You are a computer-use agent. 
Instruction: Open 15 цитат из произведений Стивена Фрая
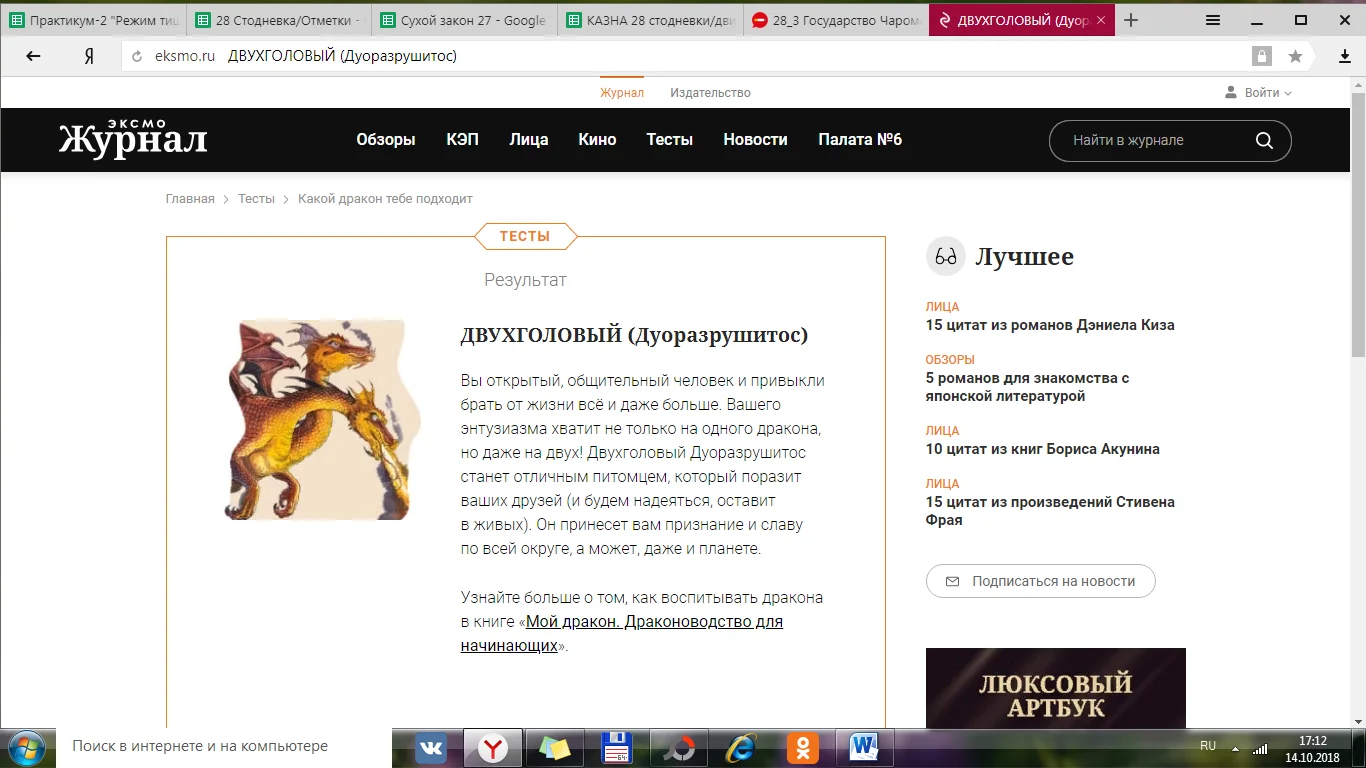point(1050,511)
